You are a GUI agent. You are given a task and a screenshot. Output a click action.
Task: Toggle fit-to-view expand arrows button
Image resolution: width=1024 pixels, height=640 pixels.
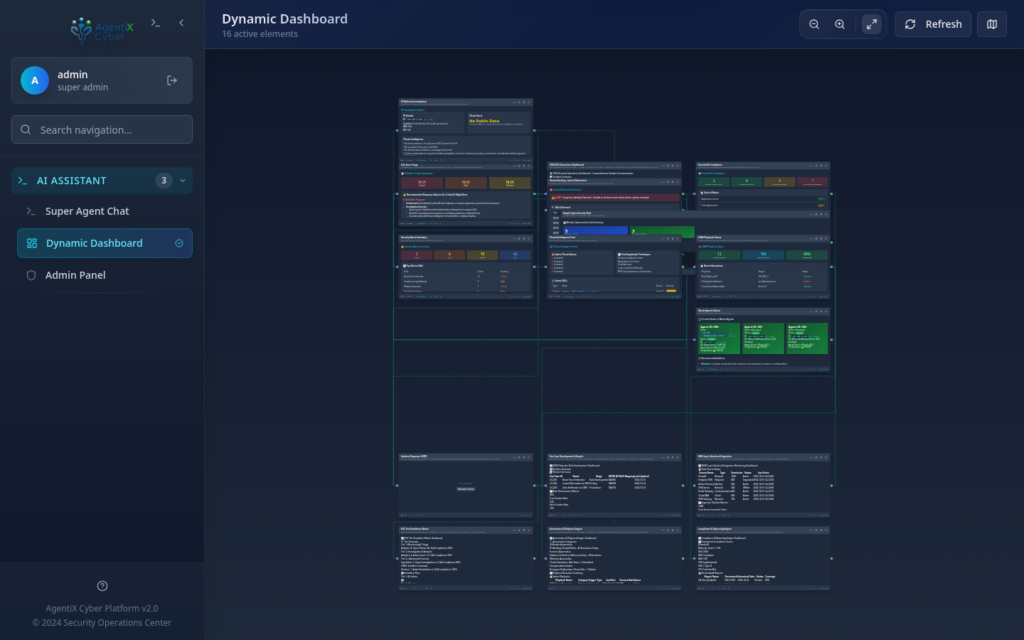[871, 24]
